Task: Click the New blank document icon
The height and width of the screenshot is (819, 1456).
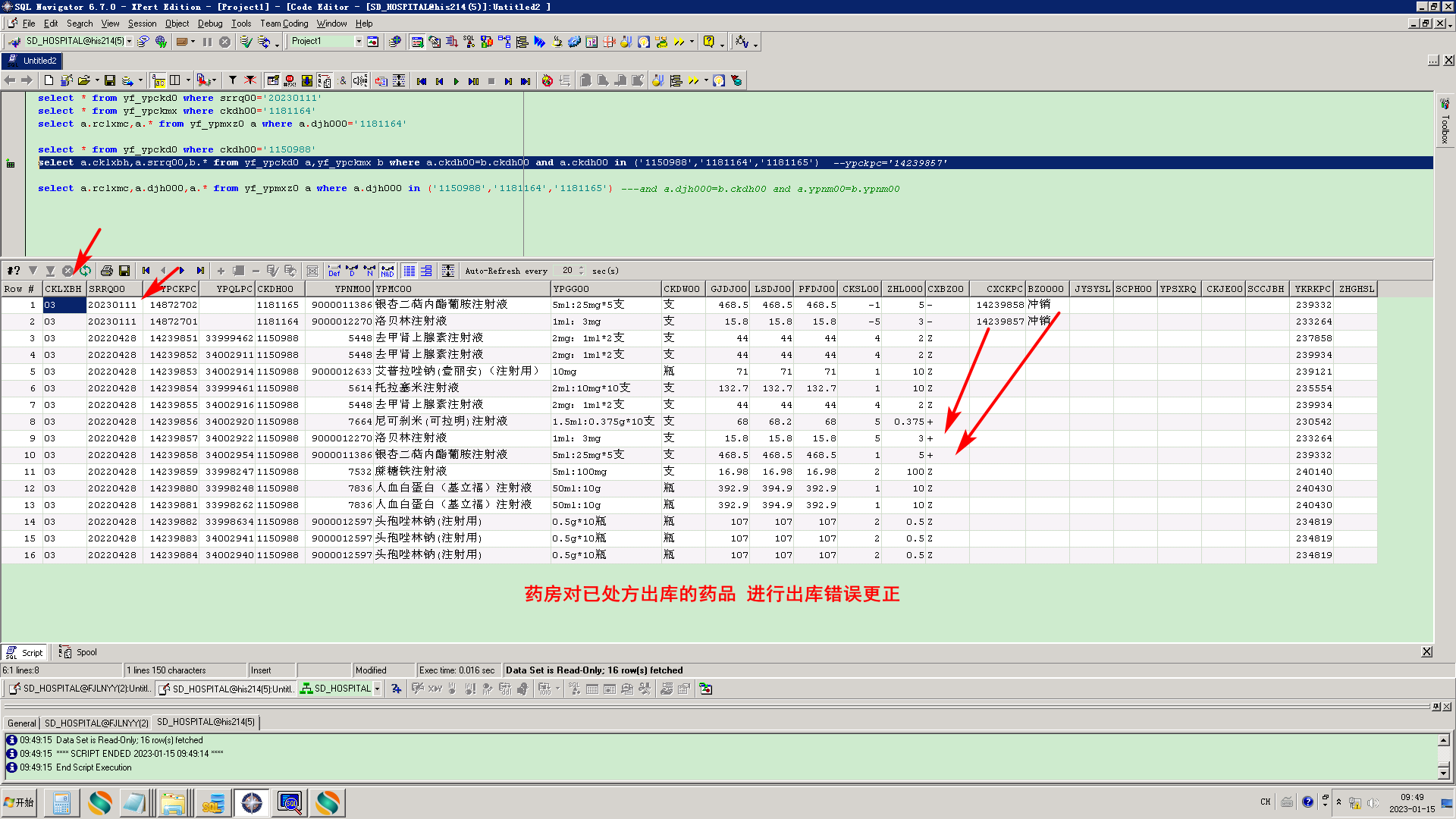Action: [x=49, y=80]
